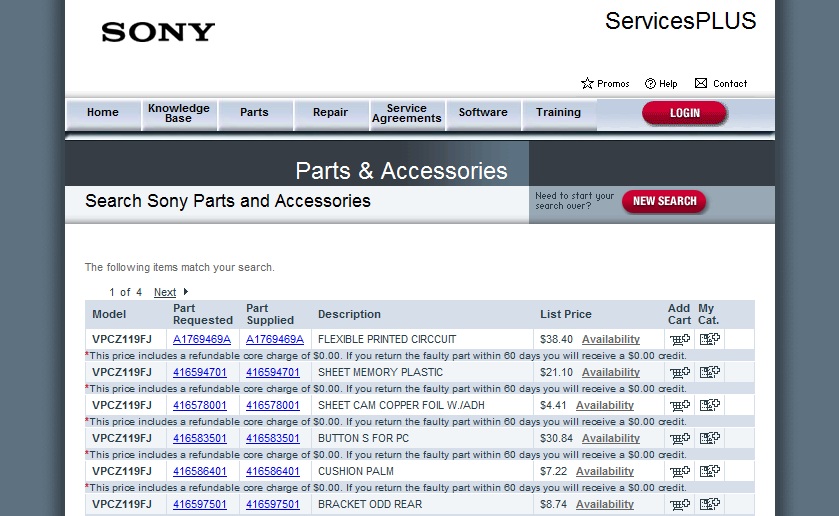Add CUSHION PALM to cart
The image size is (839, 516).
point(680,472)
